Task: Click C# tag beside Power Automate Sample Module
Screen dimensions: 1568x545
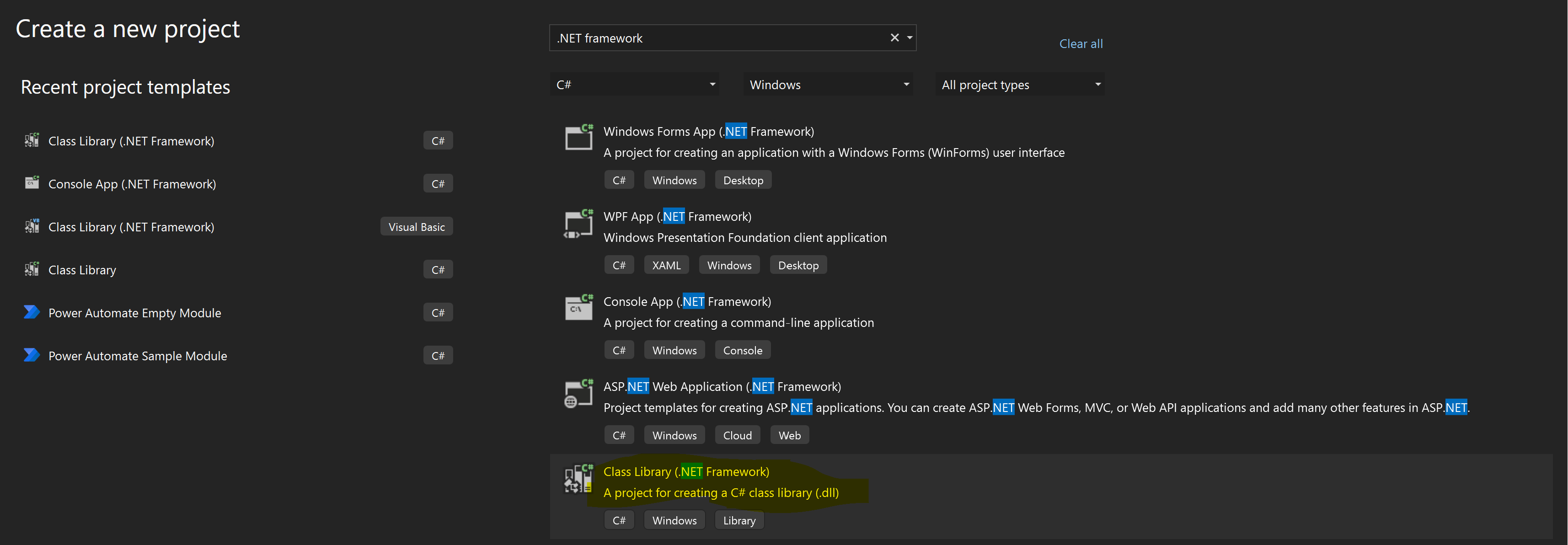Action: [438, 356]
